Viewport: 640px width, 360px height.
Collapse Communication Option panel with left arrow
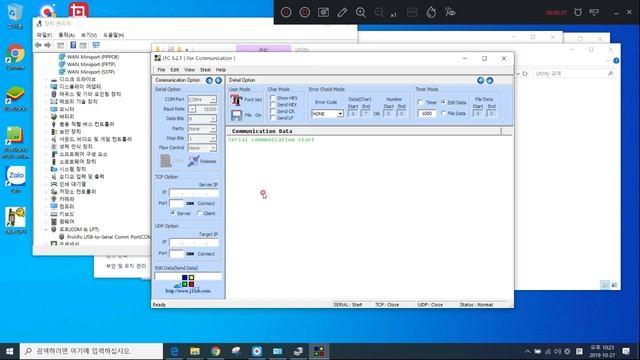click(x=209, y=80)
